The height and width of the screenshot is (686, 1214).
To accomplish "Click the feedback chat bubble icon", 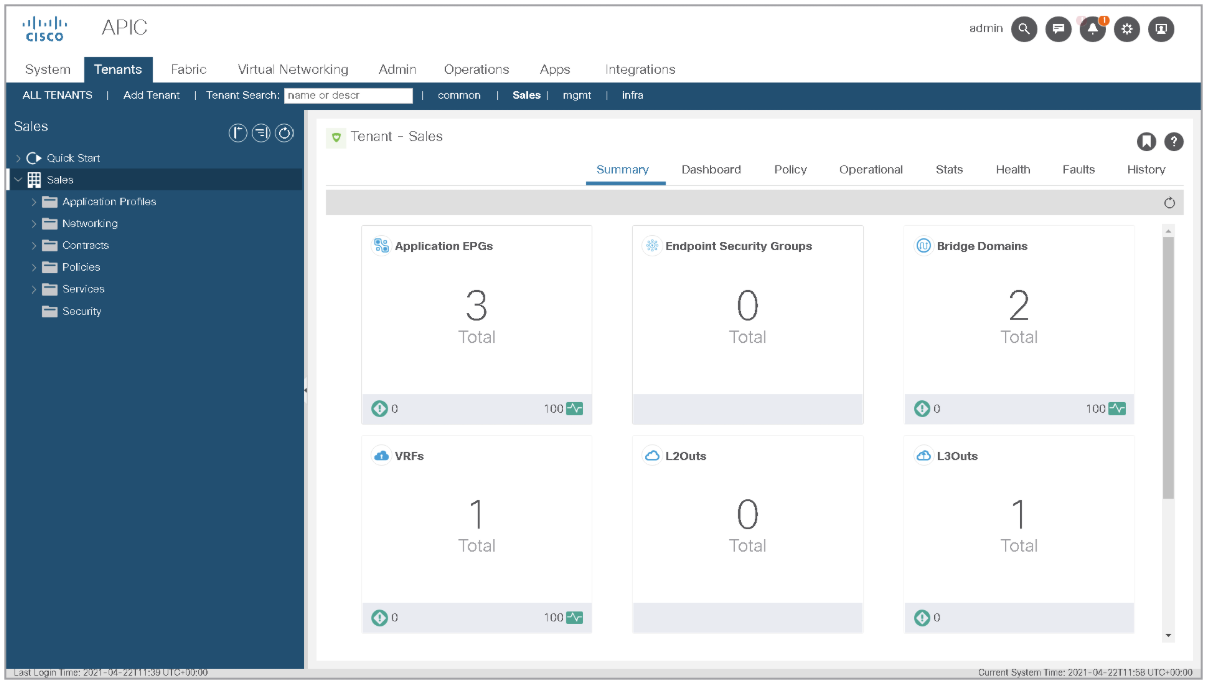I will coord(1058,29).
